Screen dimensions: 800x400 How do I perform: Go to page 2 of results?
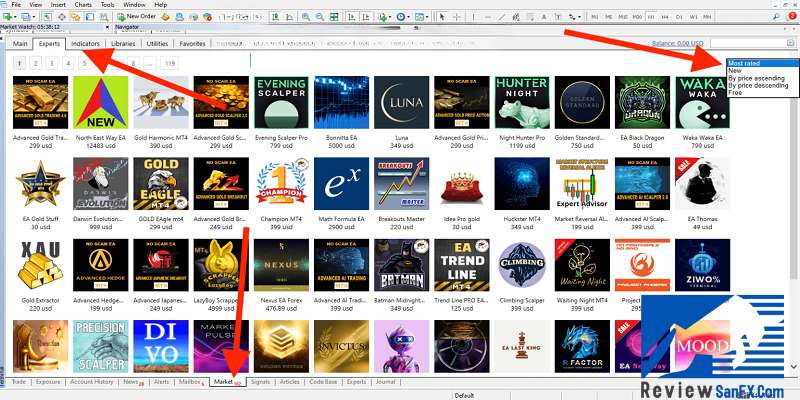pyautogui.click(x=36, y=64)
